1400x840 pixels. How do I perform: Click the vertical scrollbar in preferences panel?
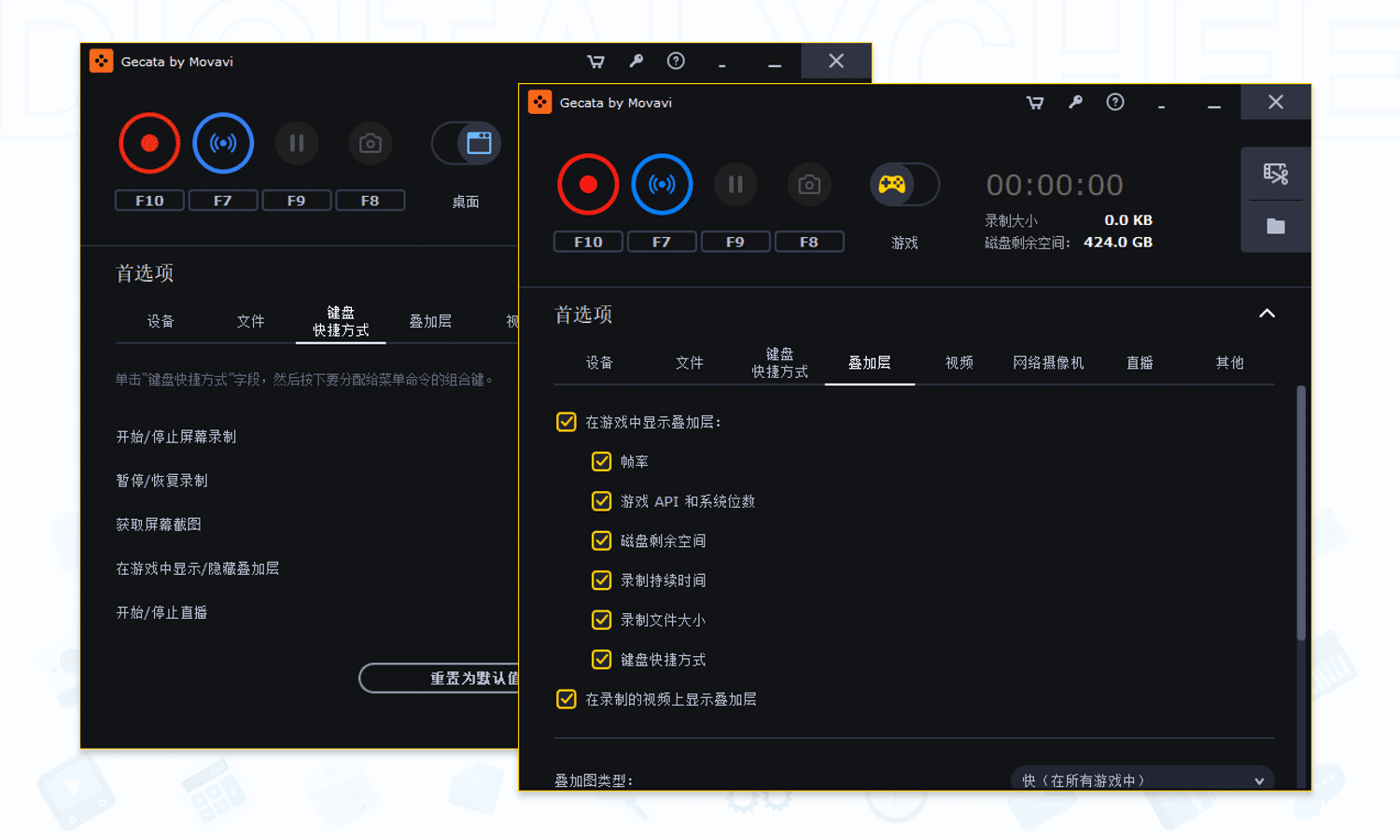pyautogui.click(x=1301, y=513)
